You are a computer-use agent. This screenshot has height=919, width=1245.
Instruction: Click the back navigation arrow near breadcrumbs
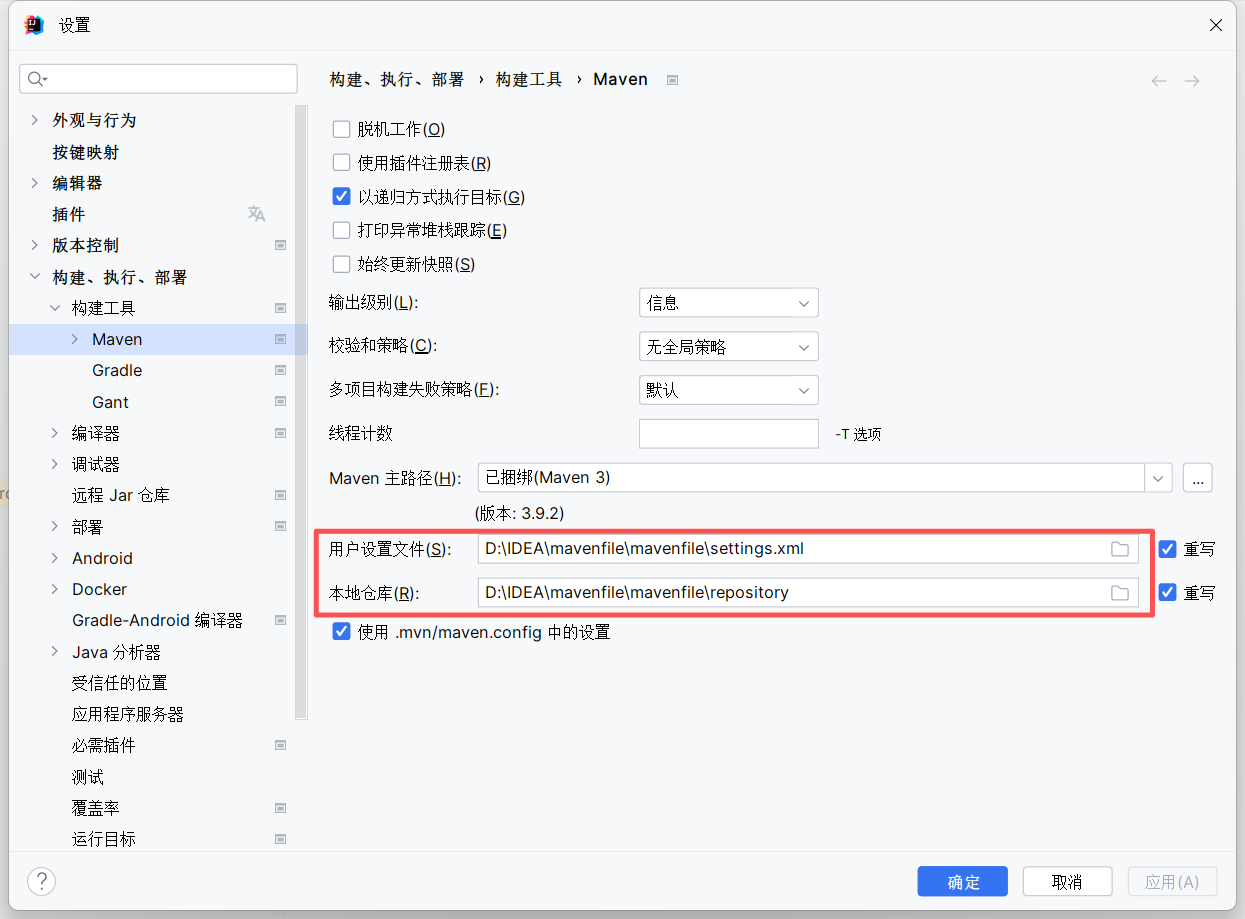pos(1159,79)
